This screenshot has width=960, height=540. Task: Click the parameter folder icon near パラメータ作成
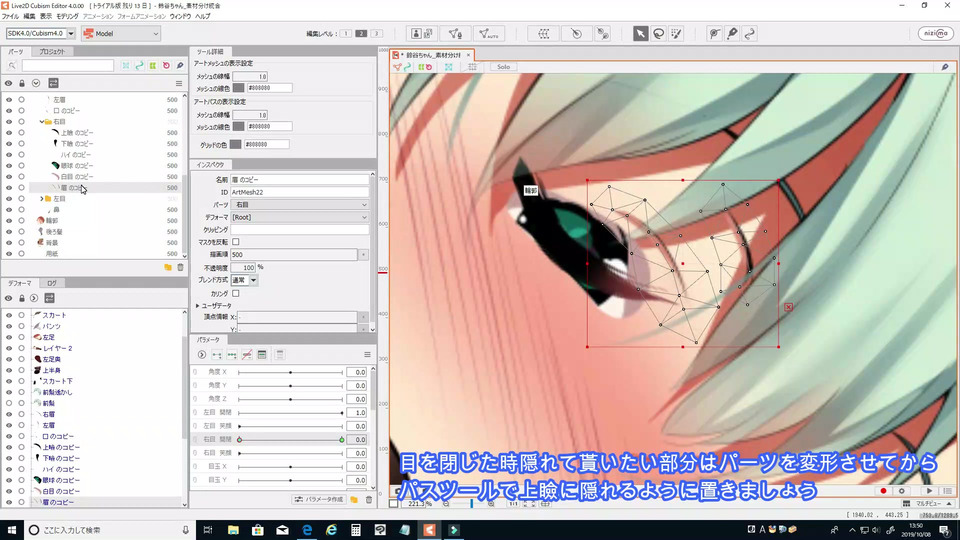tap(354, 500)
